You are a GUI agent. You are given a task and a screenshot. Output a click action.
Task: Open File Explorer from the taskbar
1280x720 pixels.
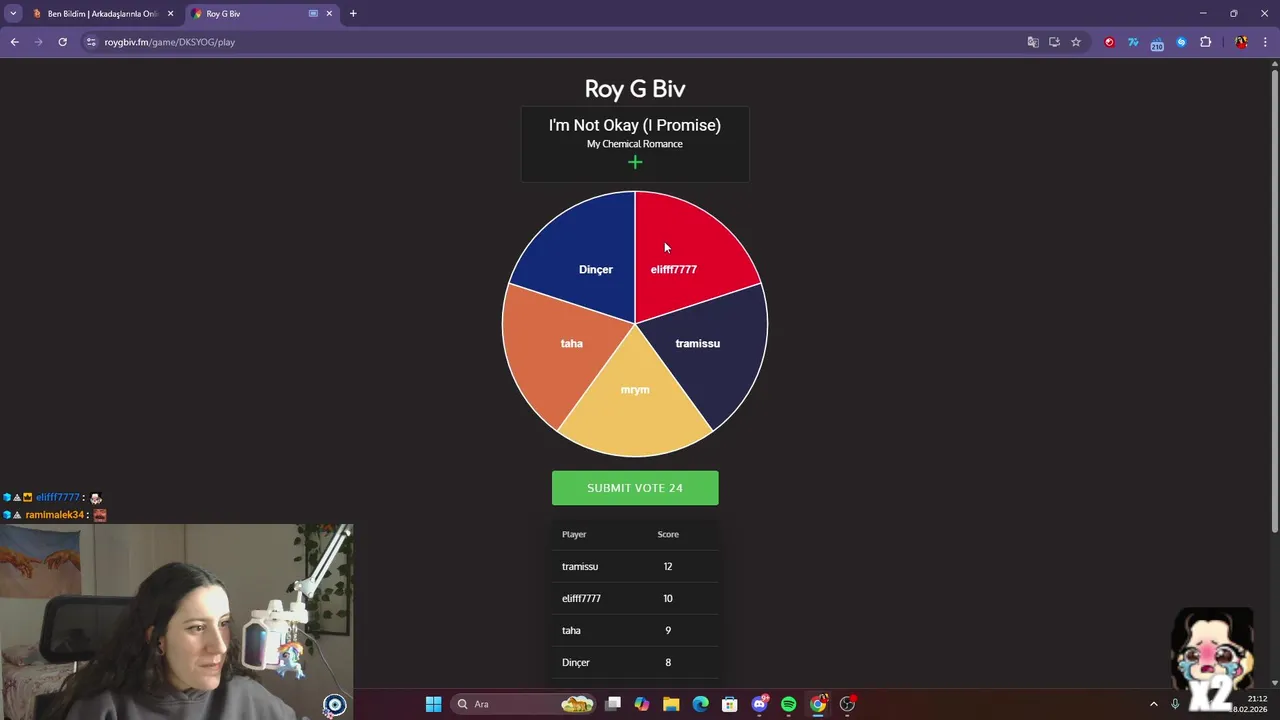click(x=671, y=704)
